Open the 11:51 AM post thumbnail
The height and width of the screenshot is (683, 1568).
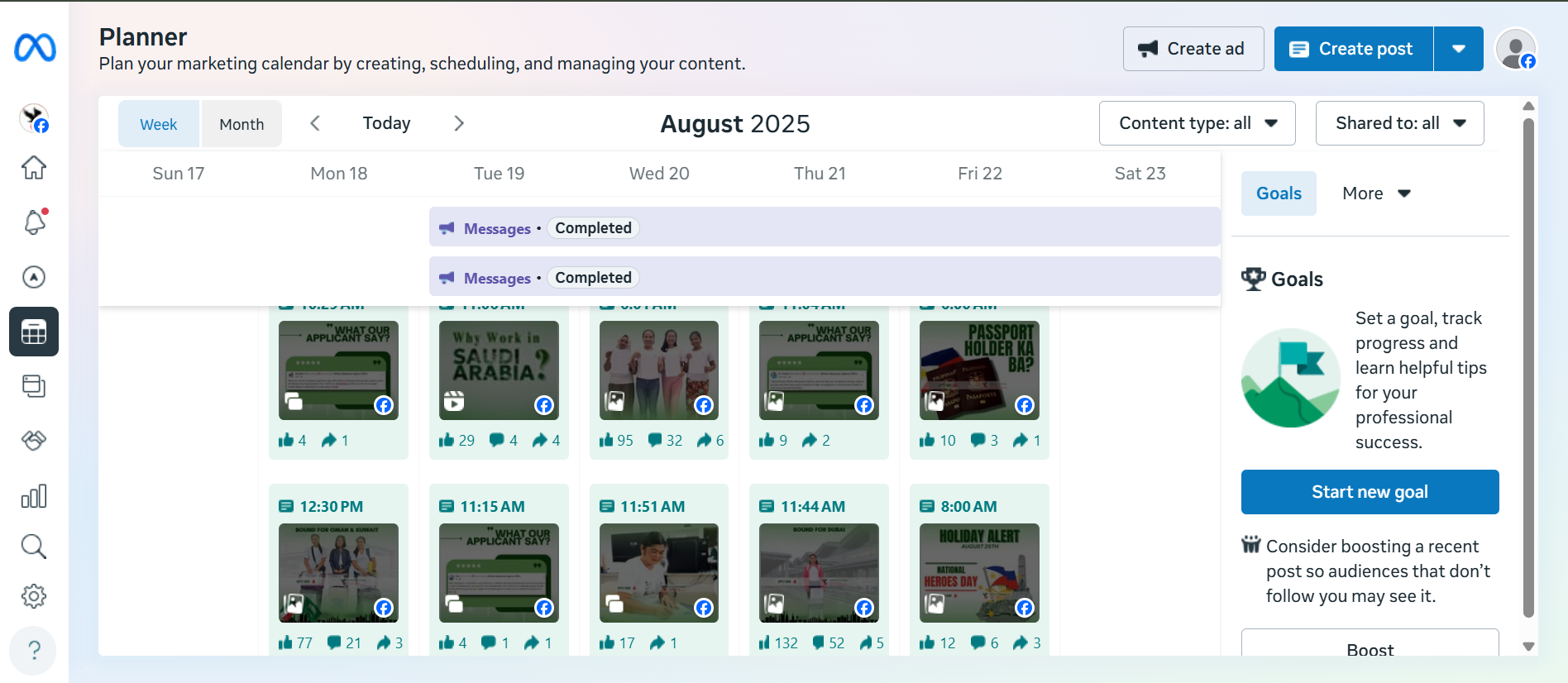coord(659,573)
